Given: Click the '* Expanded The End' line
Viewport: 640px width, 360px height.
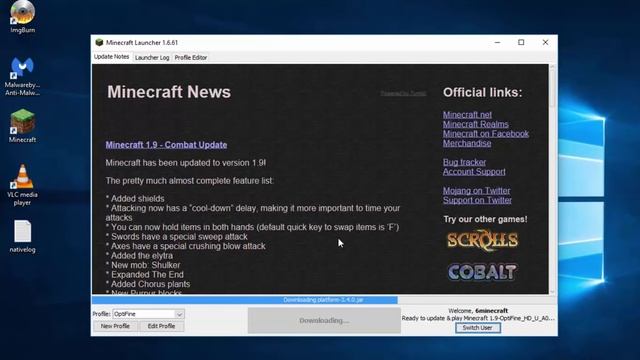Looking at the screenshot, I should coord(144,275).
